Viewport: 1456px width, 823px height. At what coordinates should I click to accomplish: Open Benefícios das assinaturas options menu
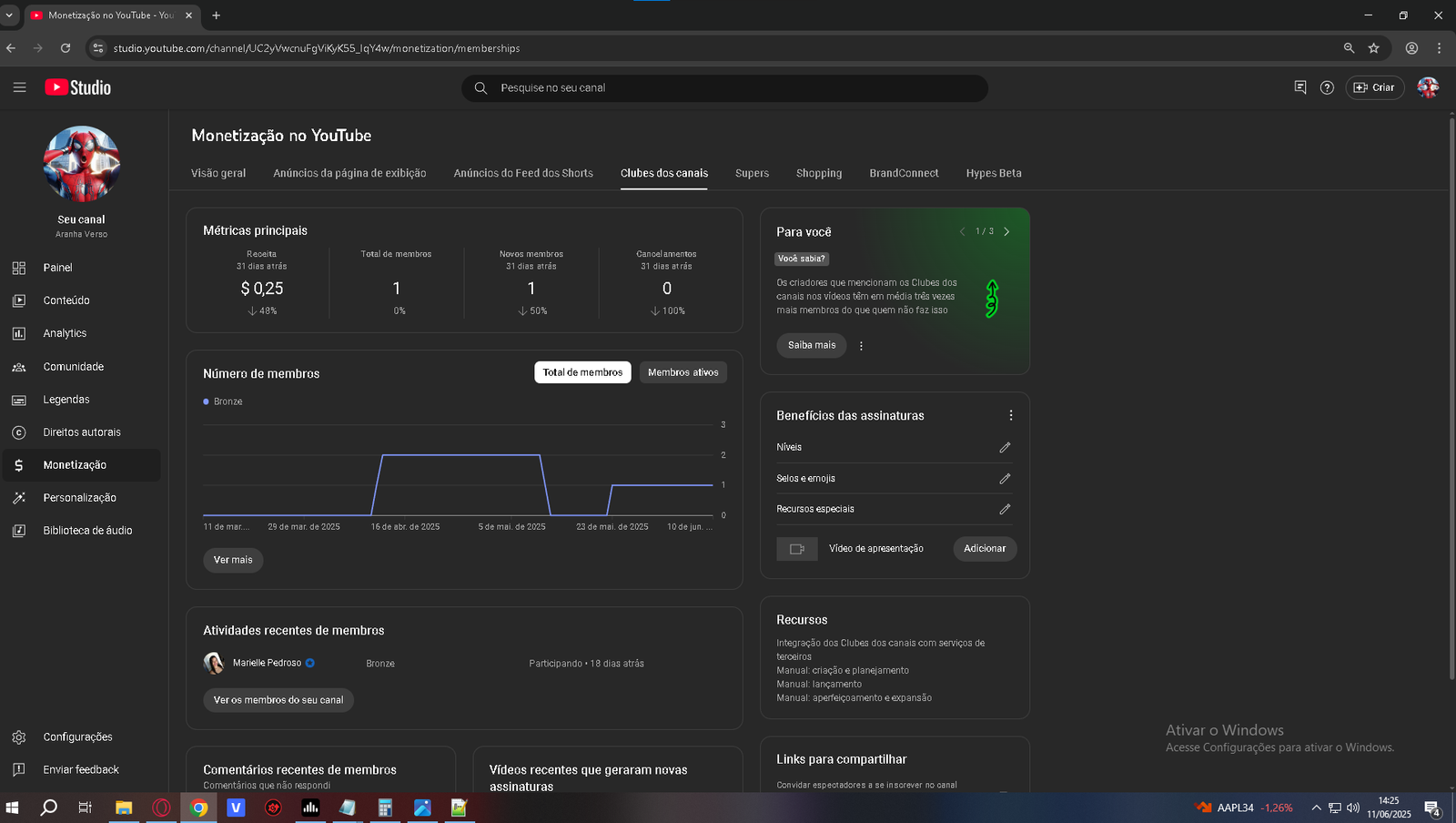pyautogui.click(x=1011, y=415)
